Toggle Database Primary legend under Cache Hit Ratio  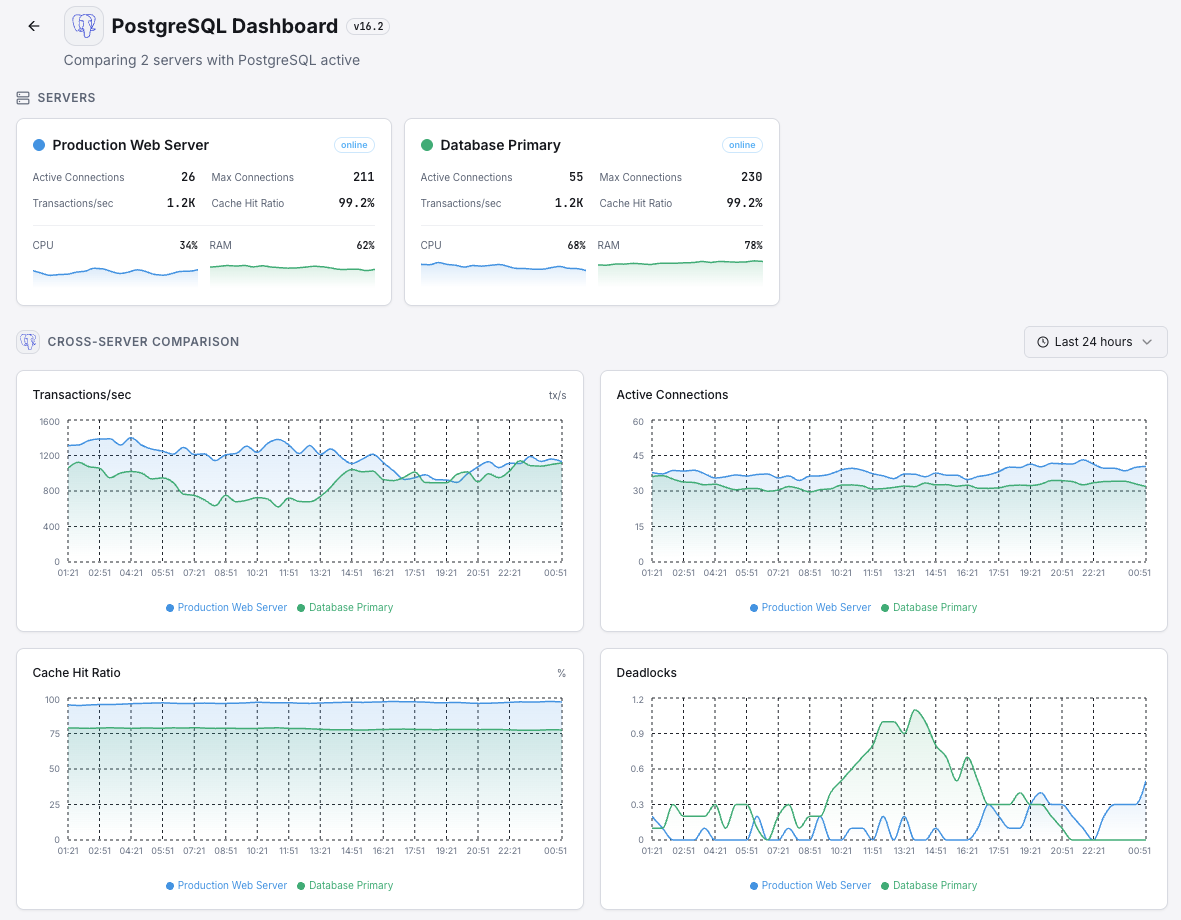[x=345, y=885]
